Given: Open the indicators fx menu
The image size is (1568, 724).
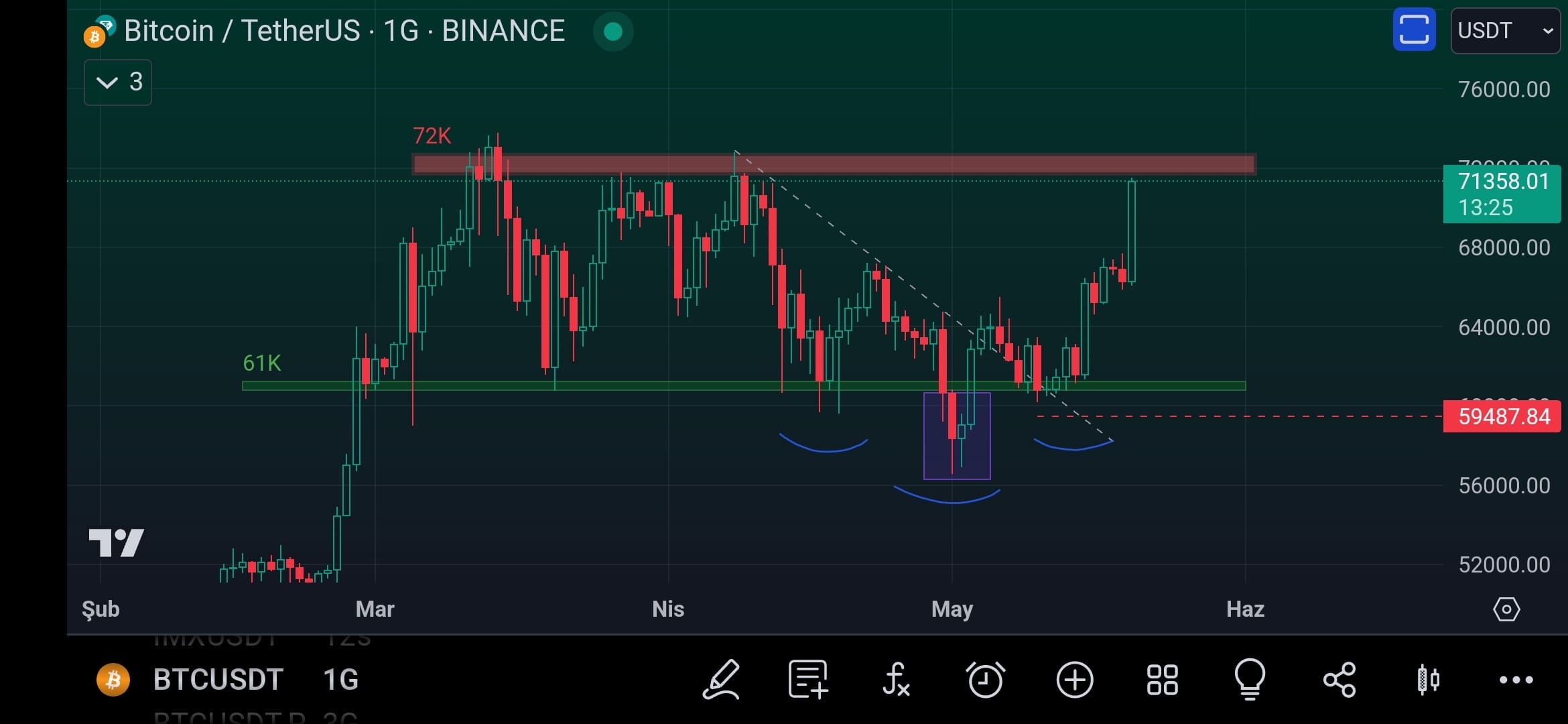Looking at the screenshot, I should click(x=896, y=680).
